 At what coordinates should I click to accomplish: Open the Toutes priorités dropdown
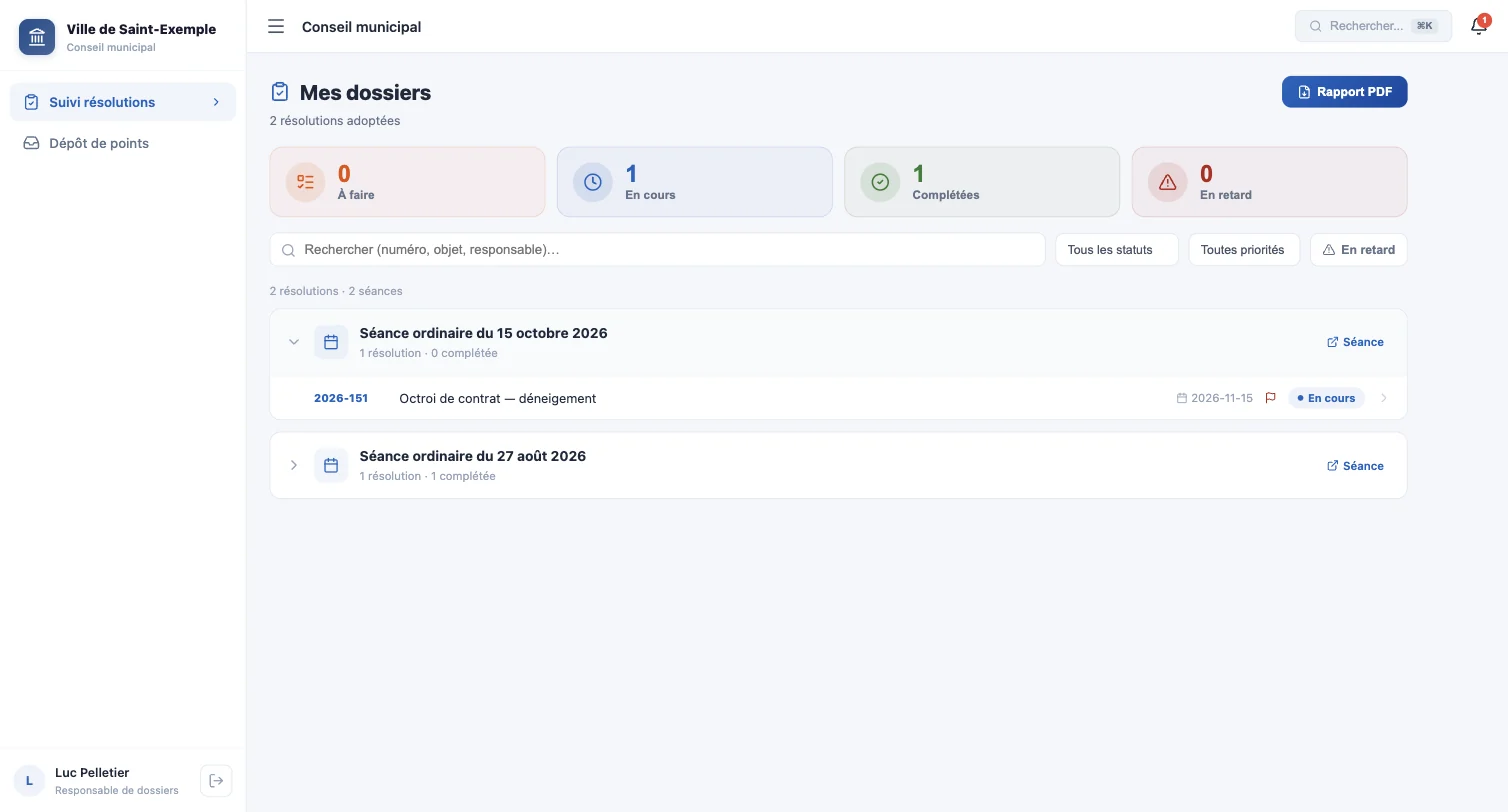(x=1243, y=250)
